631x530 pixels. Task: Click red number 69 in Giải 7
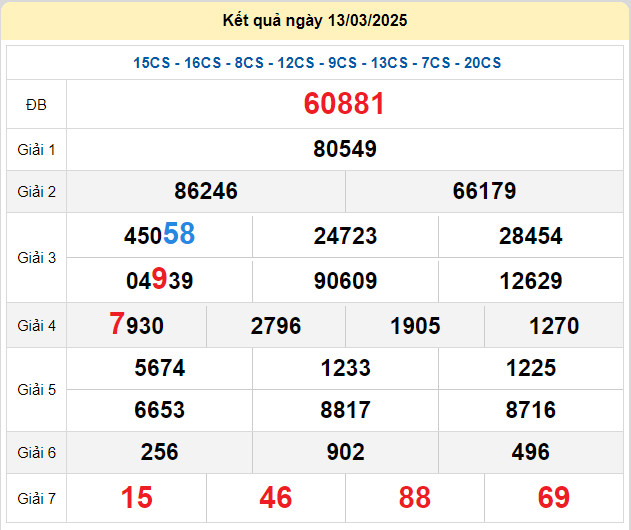coord(554,497)
